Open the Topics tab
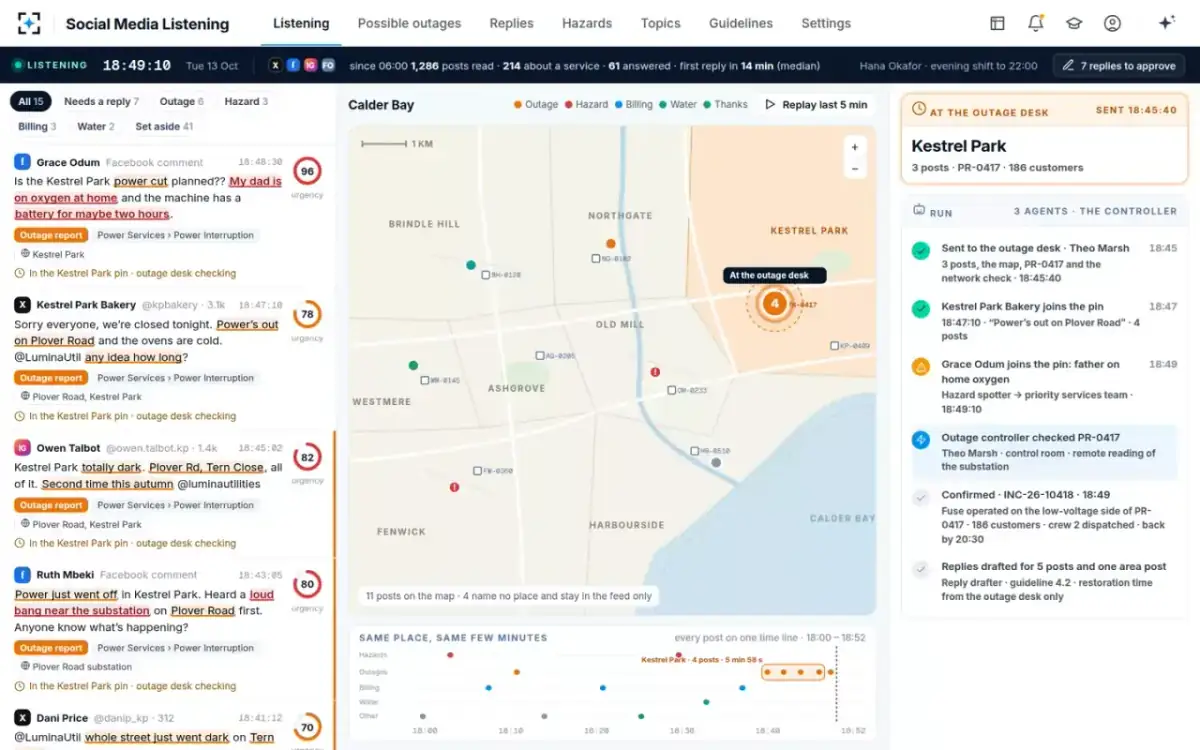 point(660,23)
